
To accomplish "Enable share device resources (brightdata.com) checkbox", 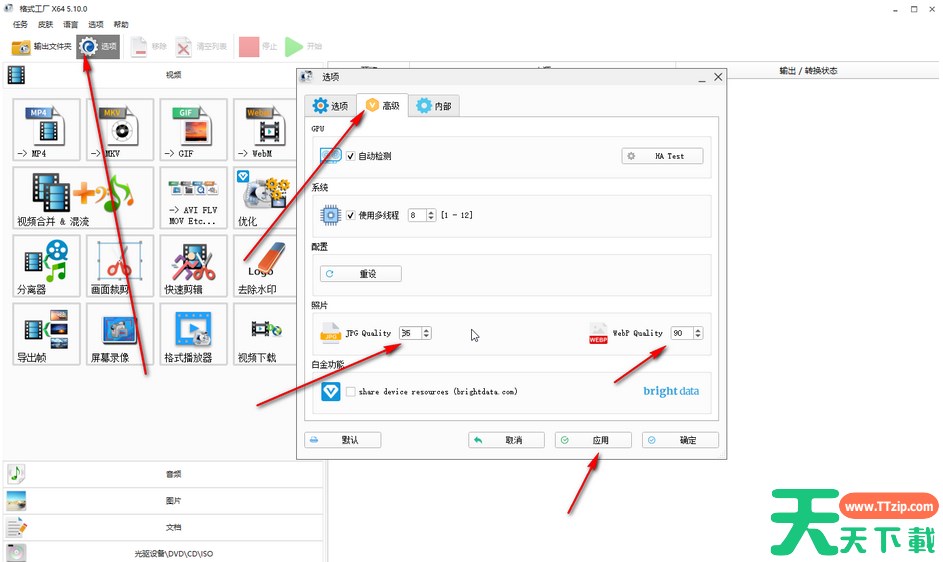I will [x=351, y=392].
